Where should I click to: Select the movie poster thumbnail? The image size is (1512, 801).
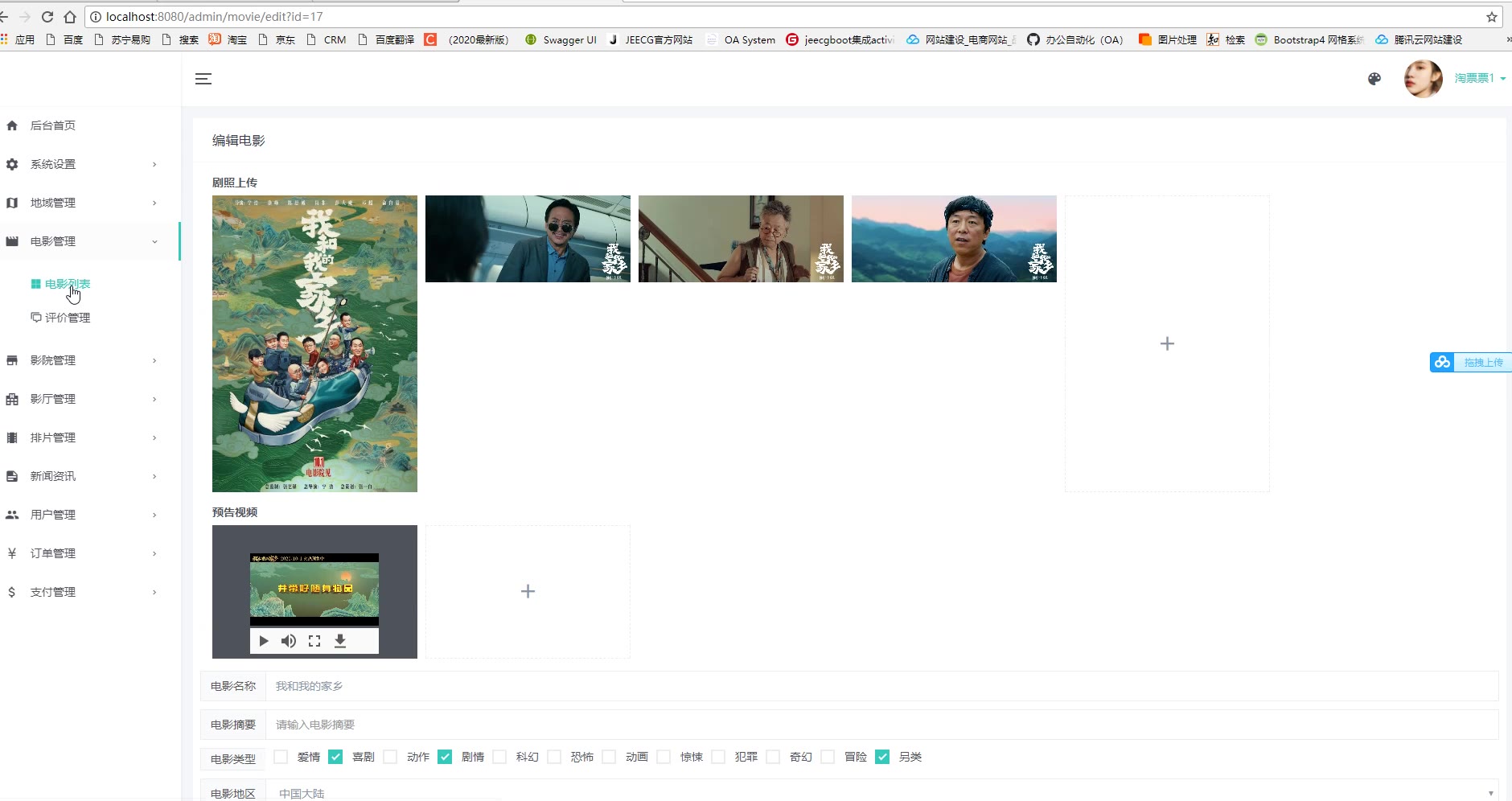314,343
